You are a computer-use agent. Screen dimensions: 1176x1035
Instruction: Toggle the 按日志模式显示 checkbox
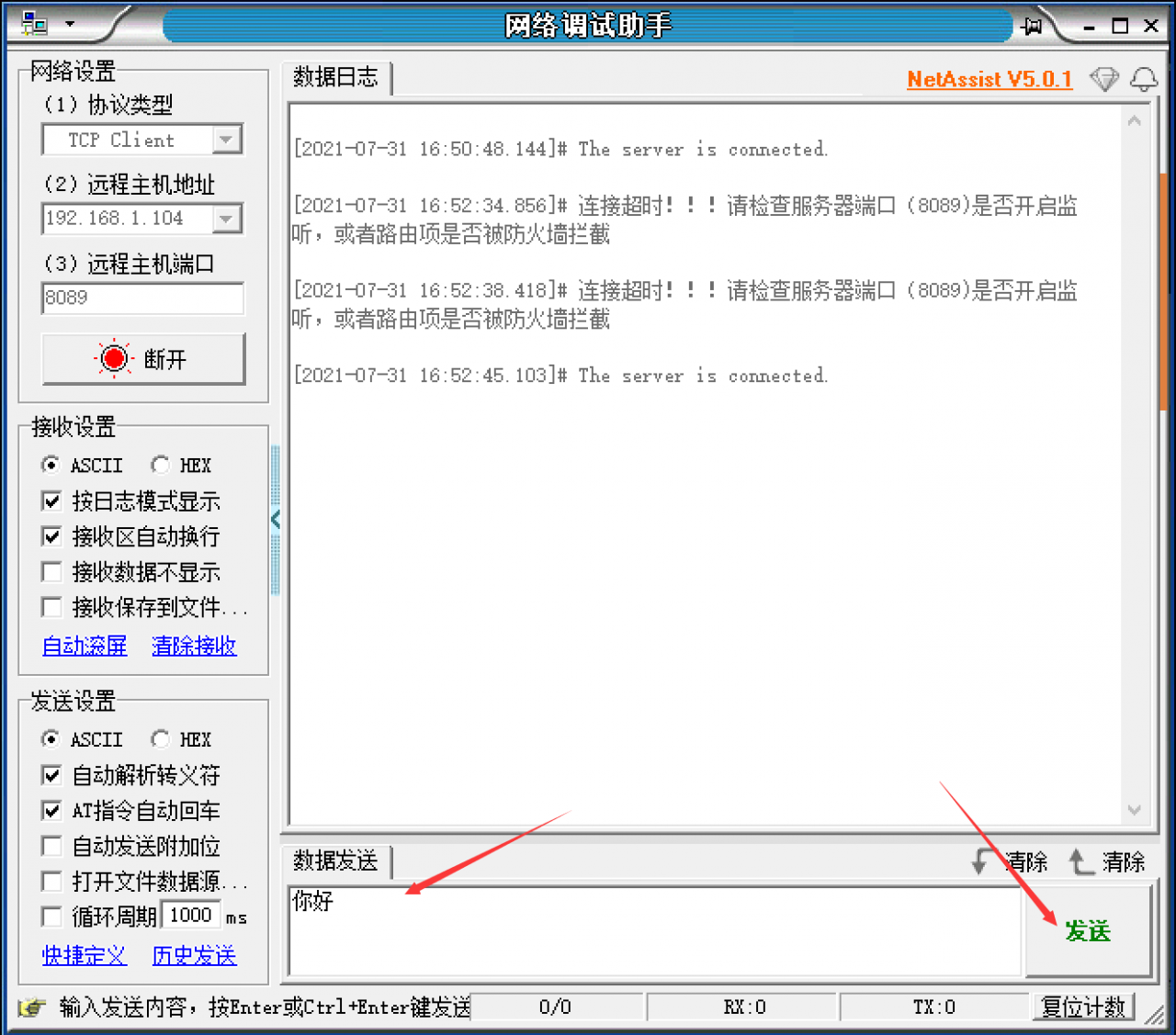point(51,501)
